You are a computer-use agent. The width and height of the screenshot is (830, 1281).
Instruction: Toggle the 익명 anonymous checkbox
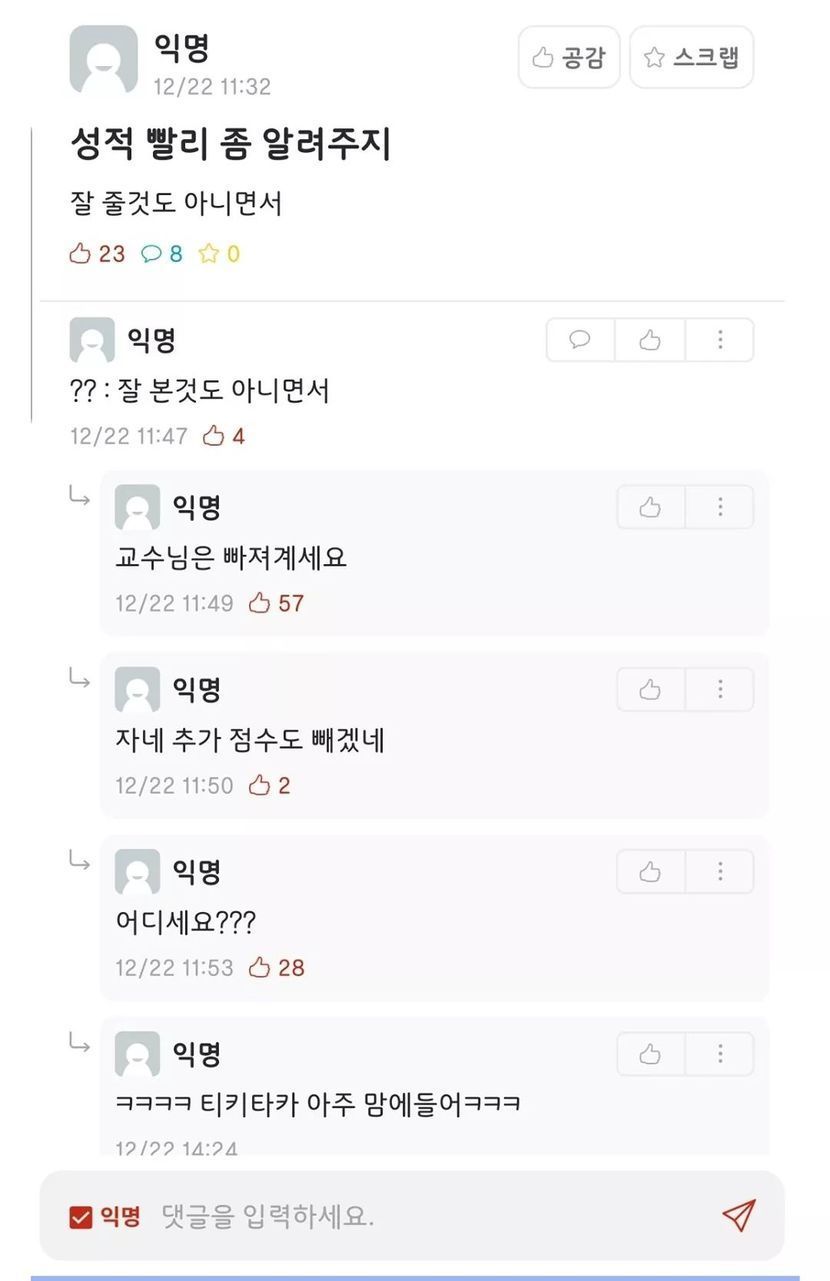pyautogui.click(x=81, y=1217)
